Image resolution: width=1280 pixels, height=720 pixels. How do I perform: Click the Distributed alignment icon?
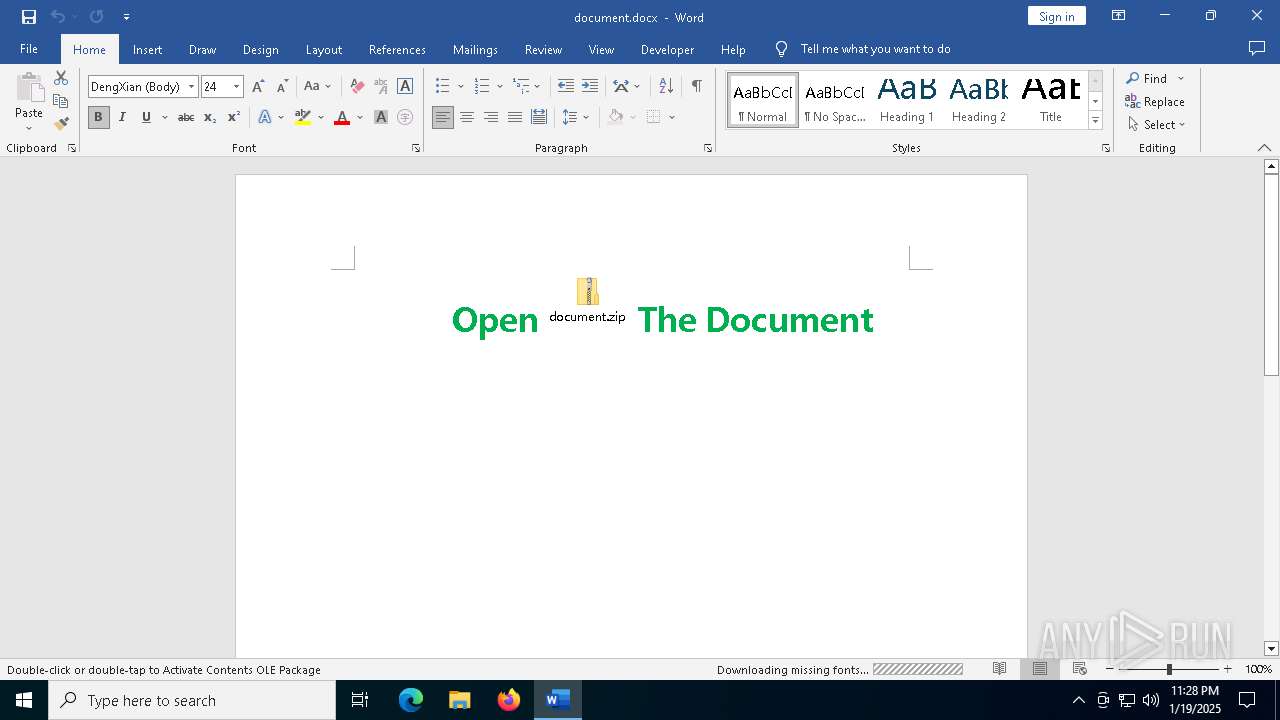(539, 117)
